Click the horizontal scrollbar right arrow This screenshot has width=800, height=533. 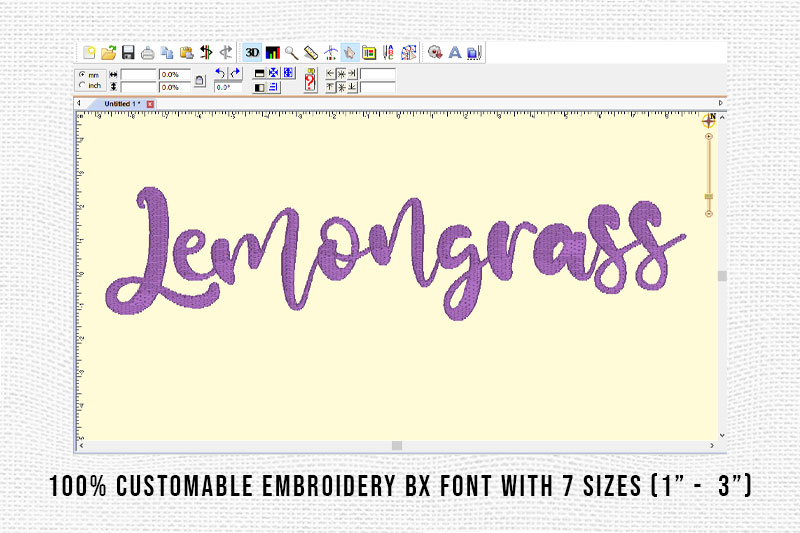pyautogui.click(x=712, y=445)
